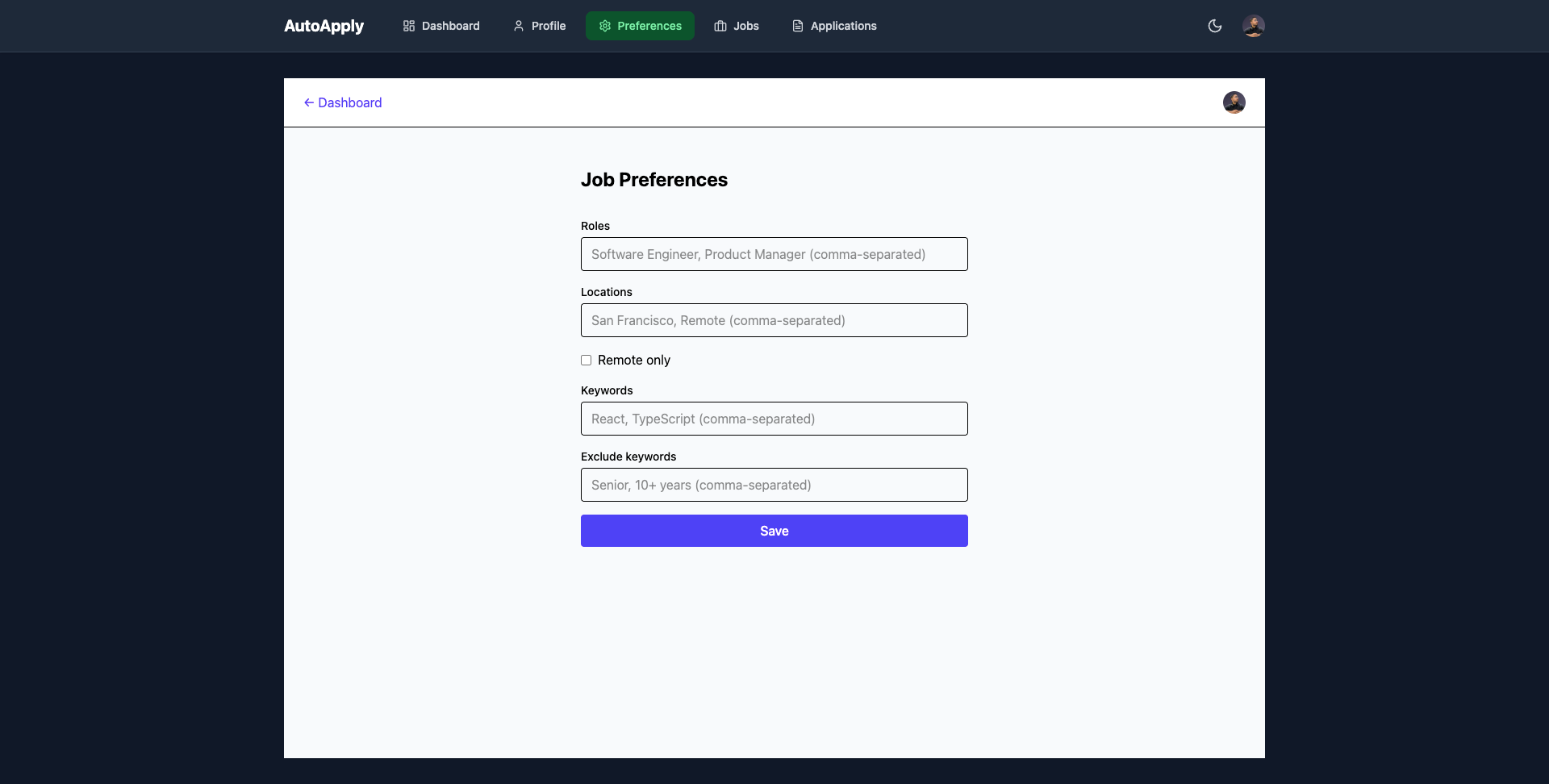Screen dimensions: 1549x784
Task: Select the Jobs nav label
Action: [x=746, y=26]
